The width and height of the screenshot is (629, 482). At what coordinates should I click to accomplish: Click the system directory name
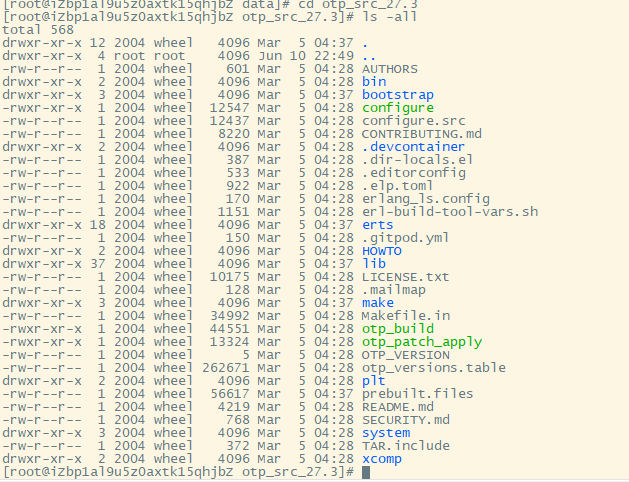tap(386, 433)
